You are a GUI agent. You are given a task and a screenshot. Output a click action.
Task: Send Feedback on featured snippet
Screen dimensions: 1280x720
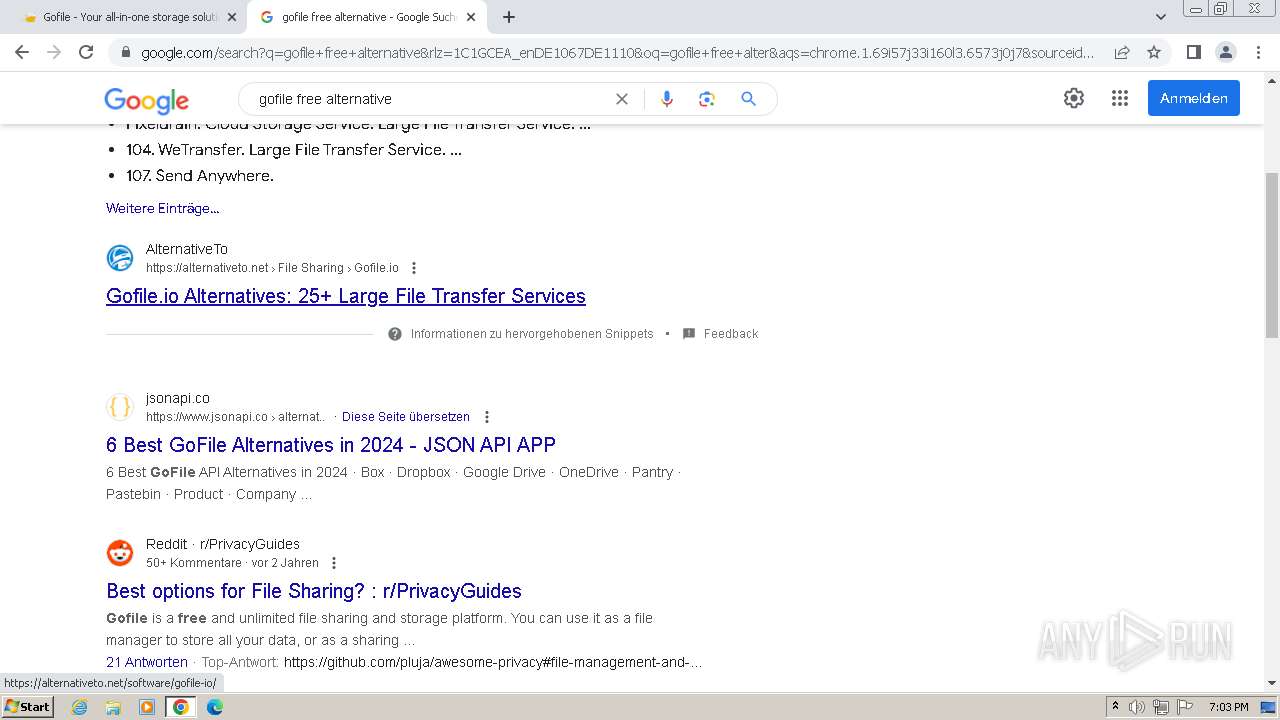coord(730,334)
